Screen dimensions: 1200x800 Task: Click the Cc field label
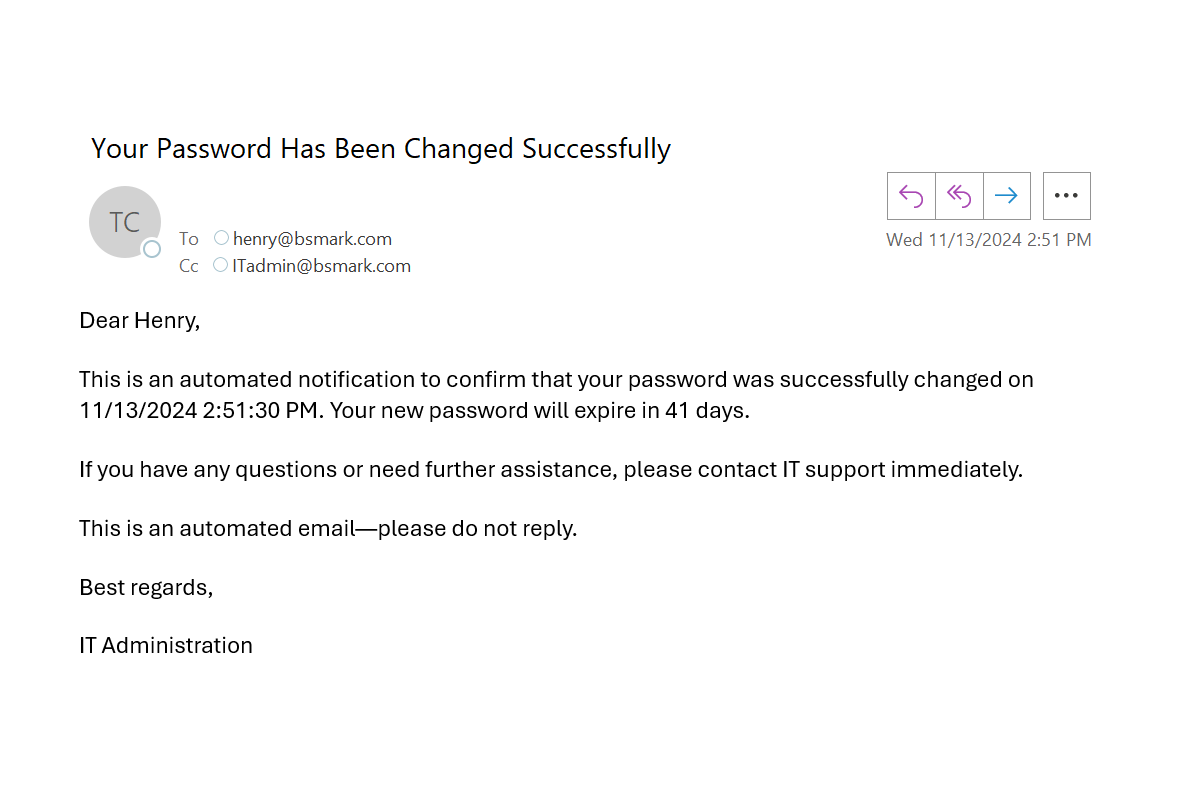click(x=189, y=266)
